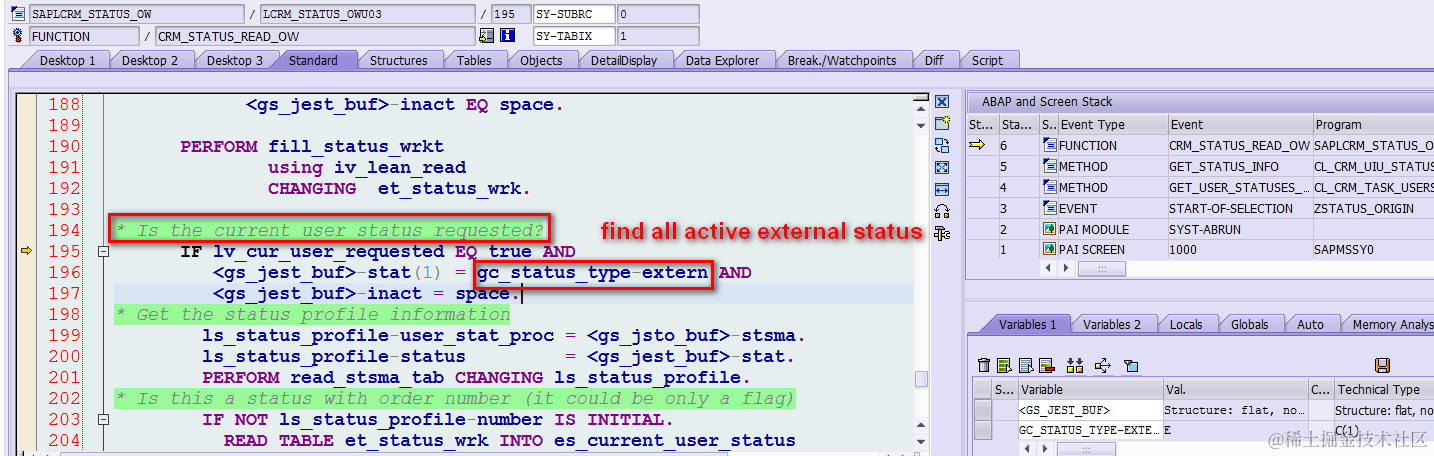Click the SY-SUBRC variable name field
The width and height of the screenshot is (1434, 456).
point(573,15)
